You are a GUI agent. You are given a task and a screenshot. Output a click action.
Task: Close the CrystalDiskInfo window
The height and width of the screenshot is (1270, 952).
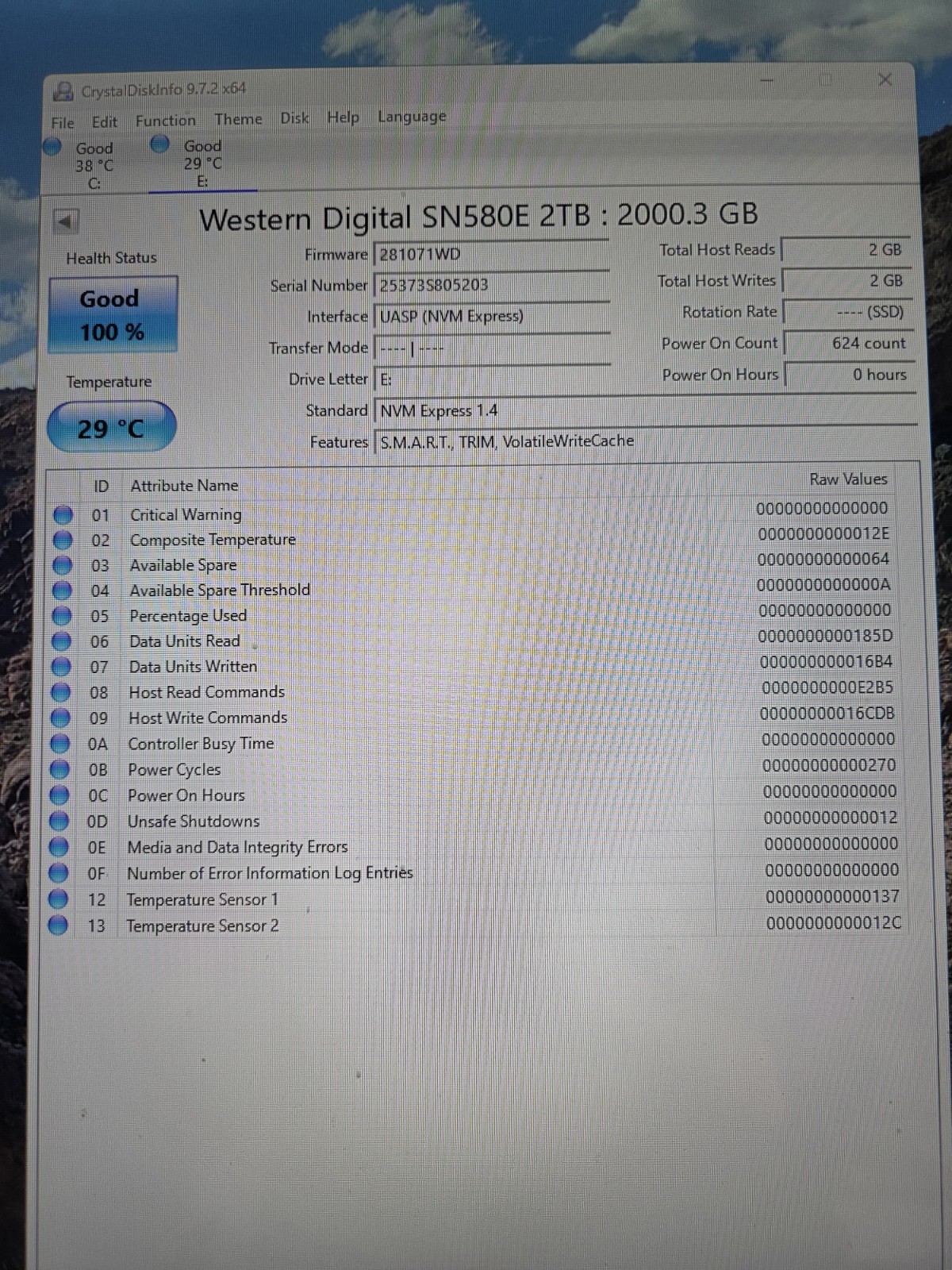pyautogui.click(x=885, y=79)
